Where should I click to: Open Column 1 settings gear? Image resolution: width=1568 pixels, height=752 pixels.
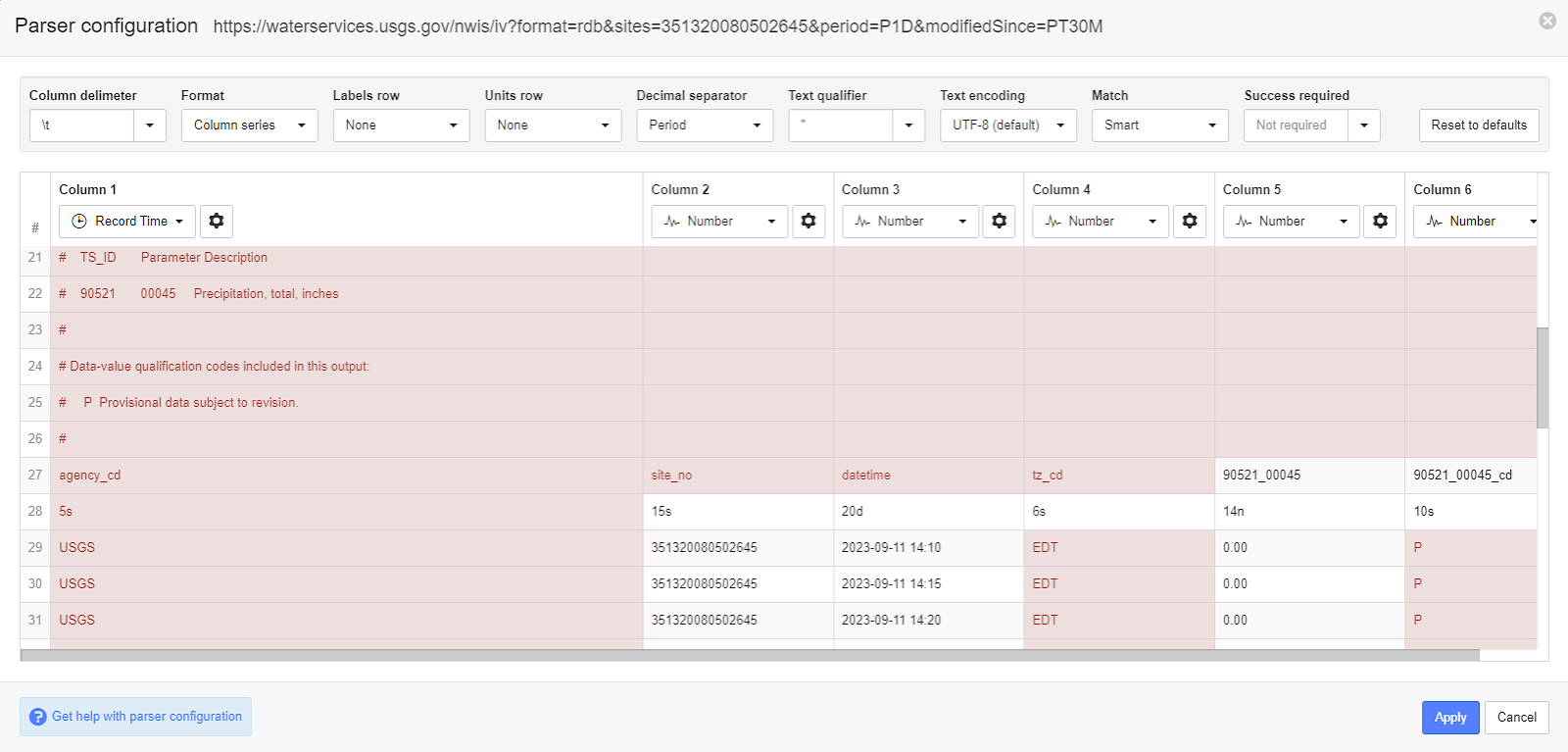(x=217, y=222)
